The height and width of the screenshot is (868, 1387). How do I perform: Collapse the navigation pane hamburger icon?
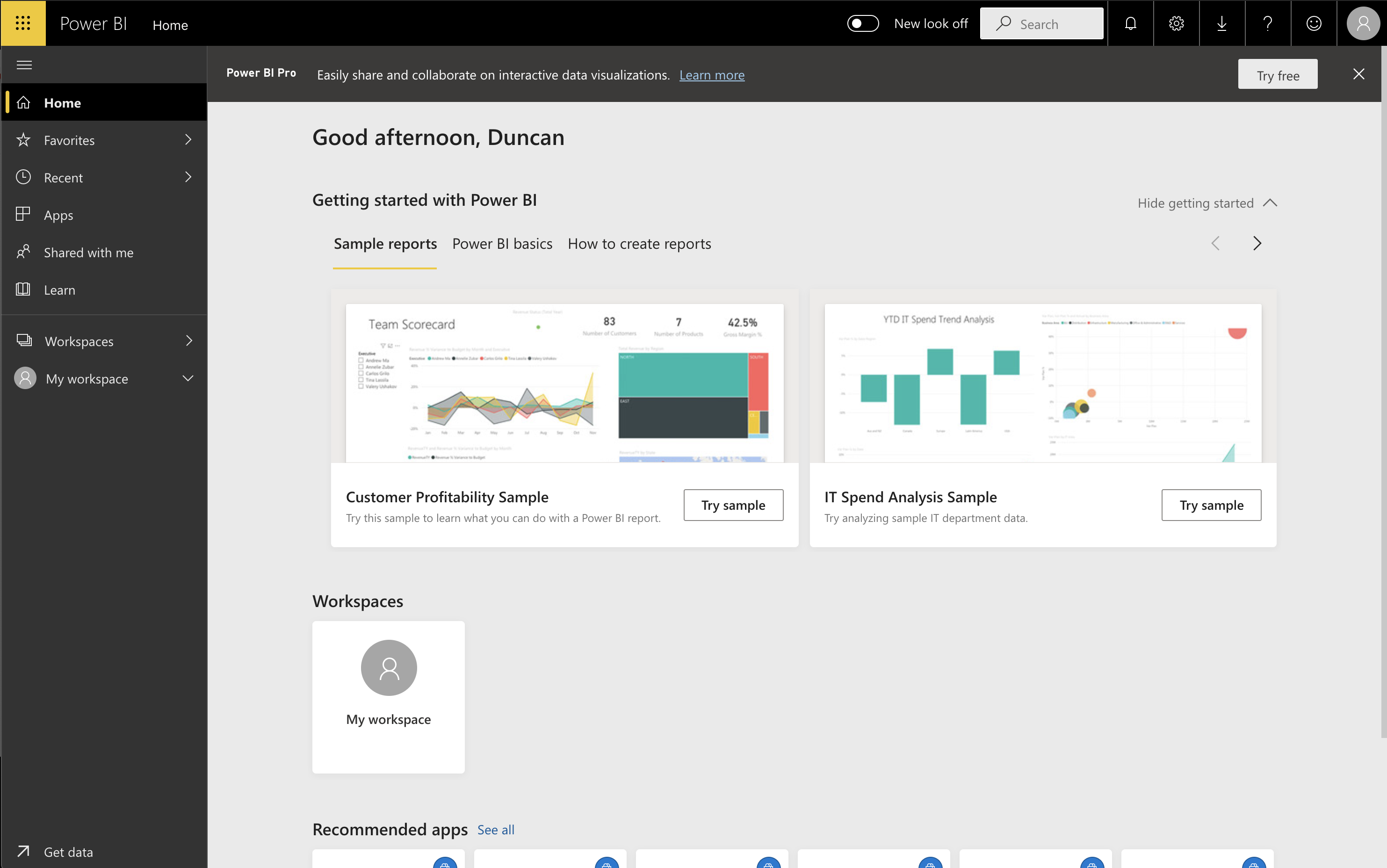[x=24, y=65]
